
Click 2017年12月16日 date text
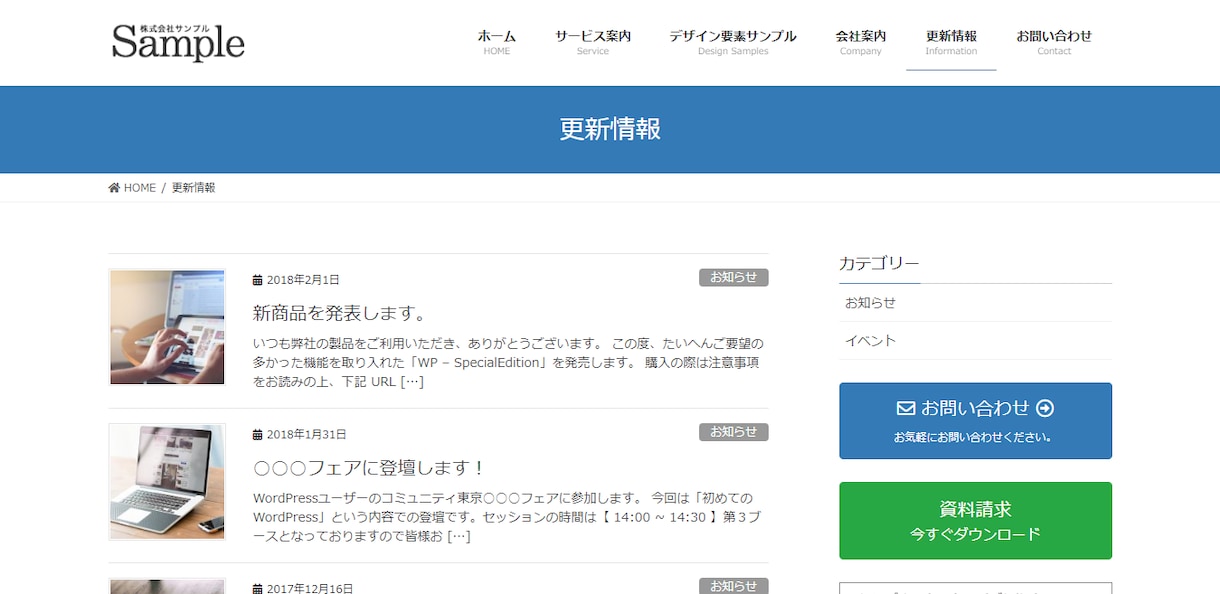310,589
